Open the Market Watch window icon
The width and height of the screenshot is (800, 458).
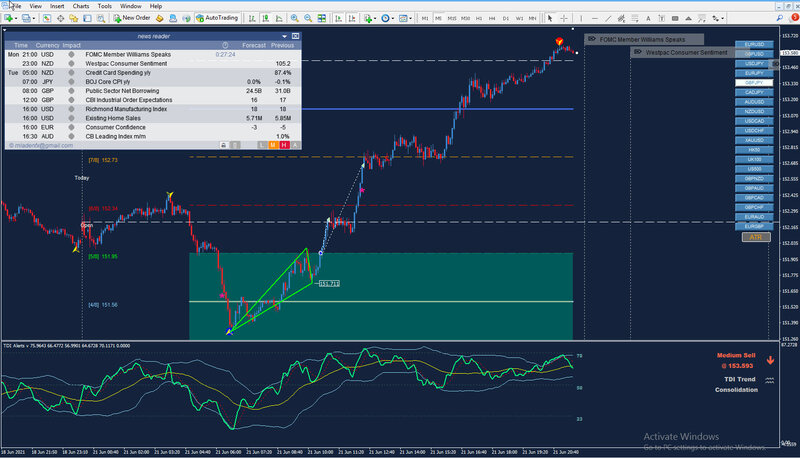[x=46, y=18]
